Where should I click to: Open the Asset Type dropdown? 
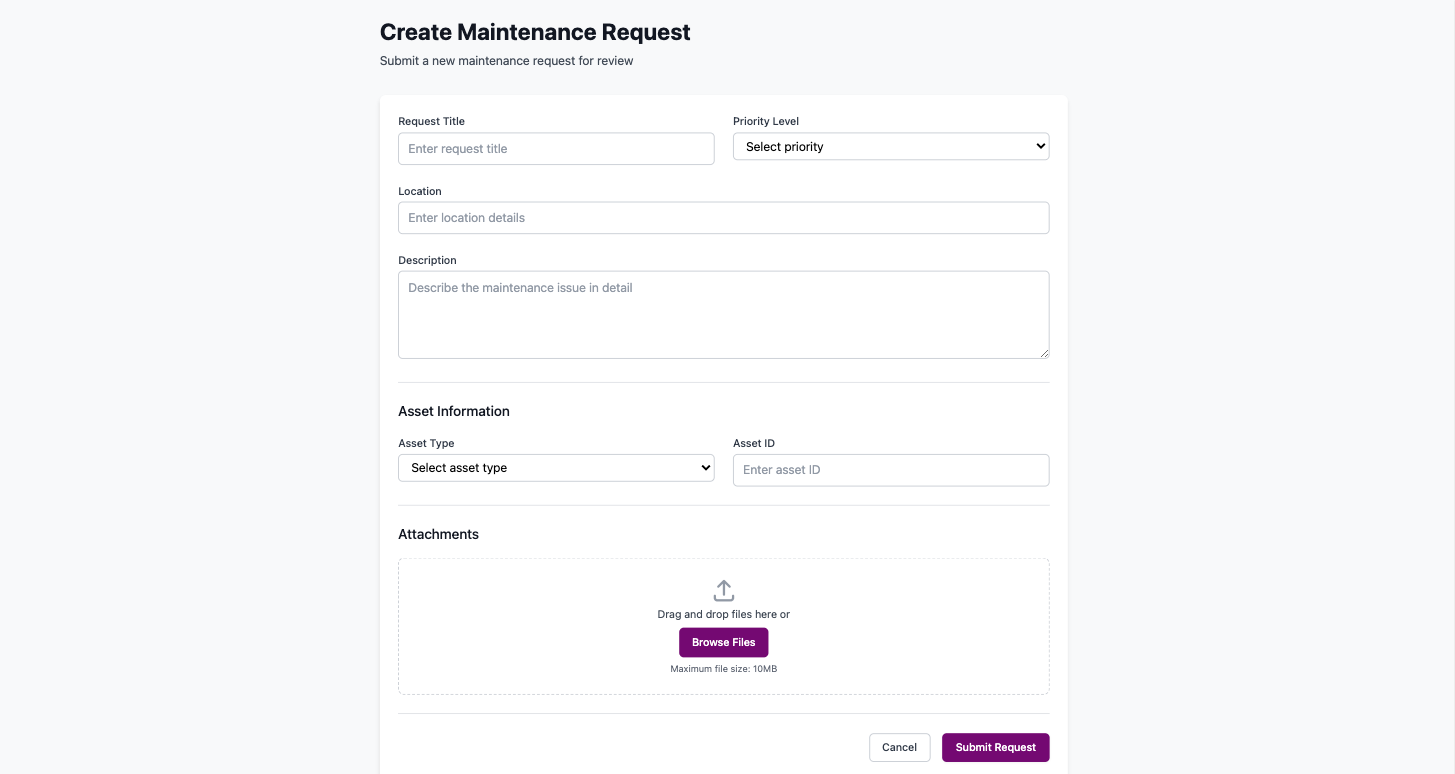tap(556, 467)
